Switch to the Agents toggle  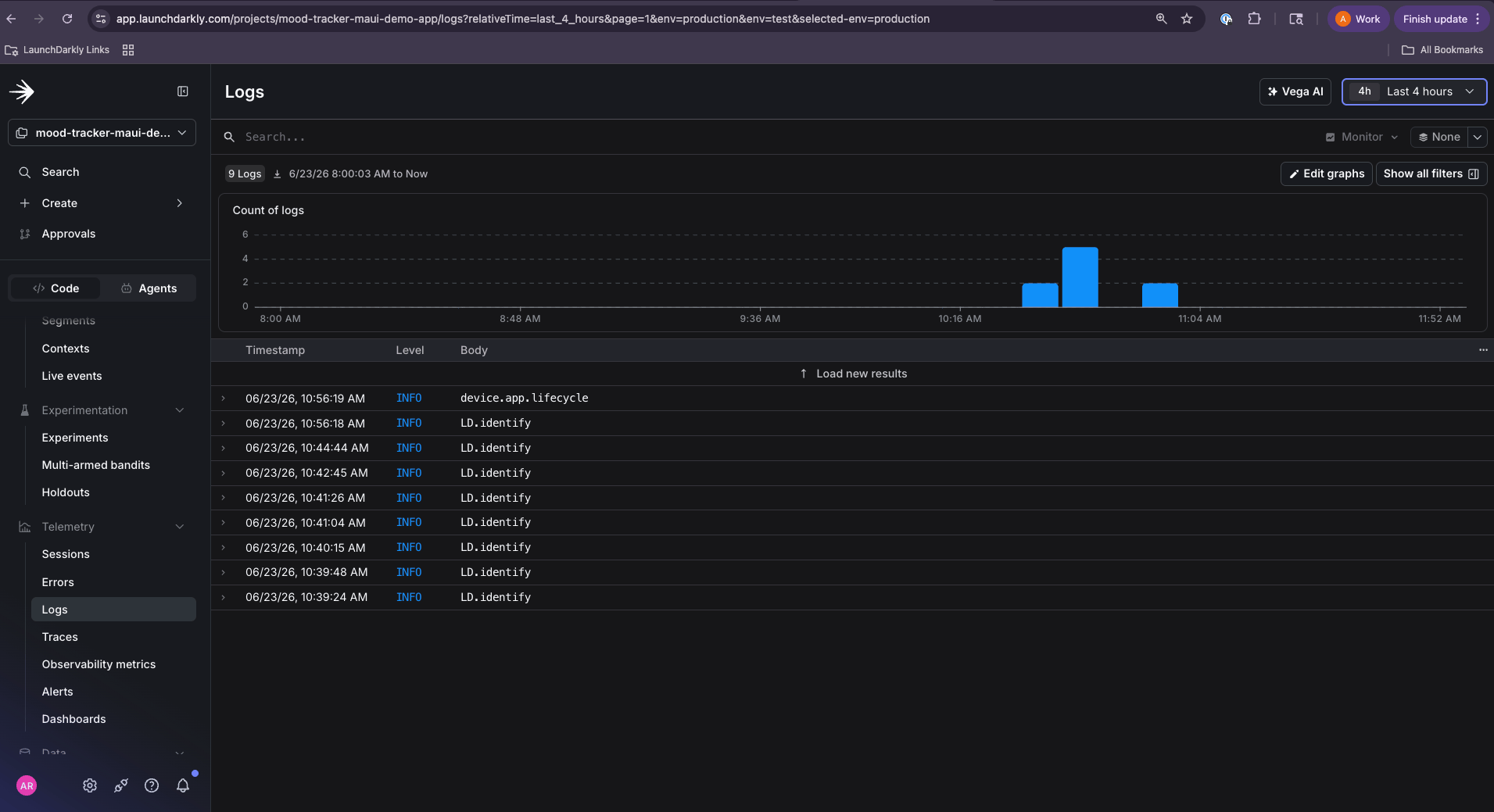coord(149,288)
